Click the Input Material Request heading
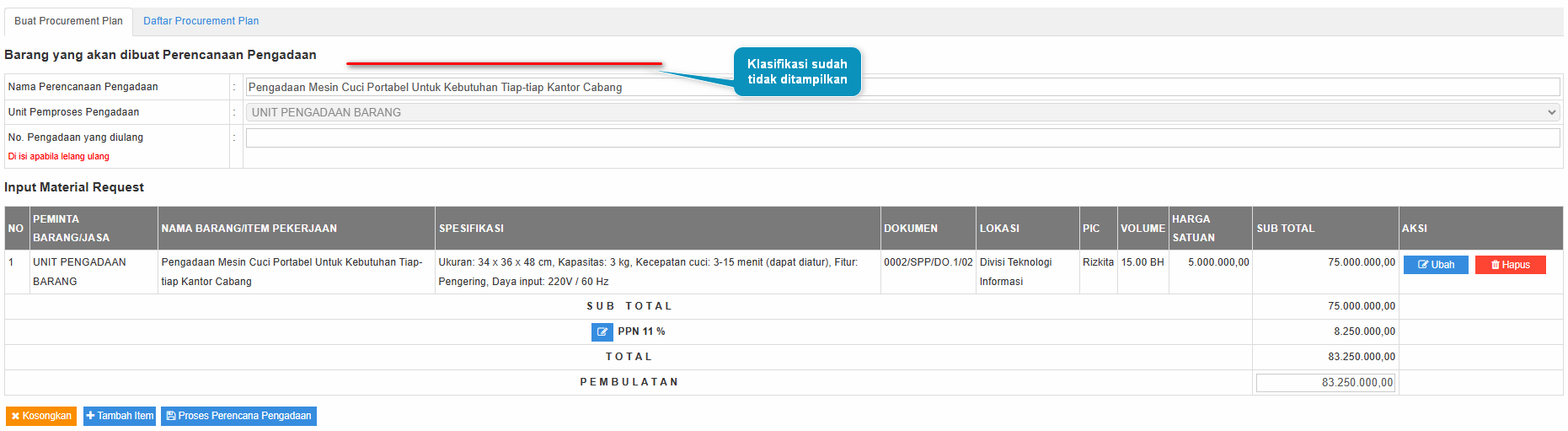The image size is (1568, 431). click(x=74, y=187)
